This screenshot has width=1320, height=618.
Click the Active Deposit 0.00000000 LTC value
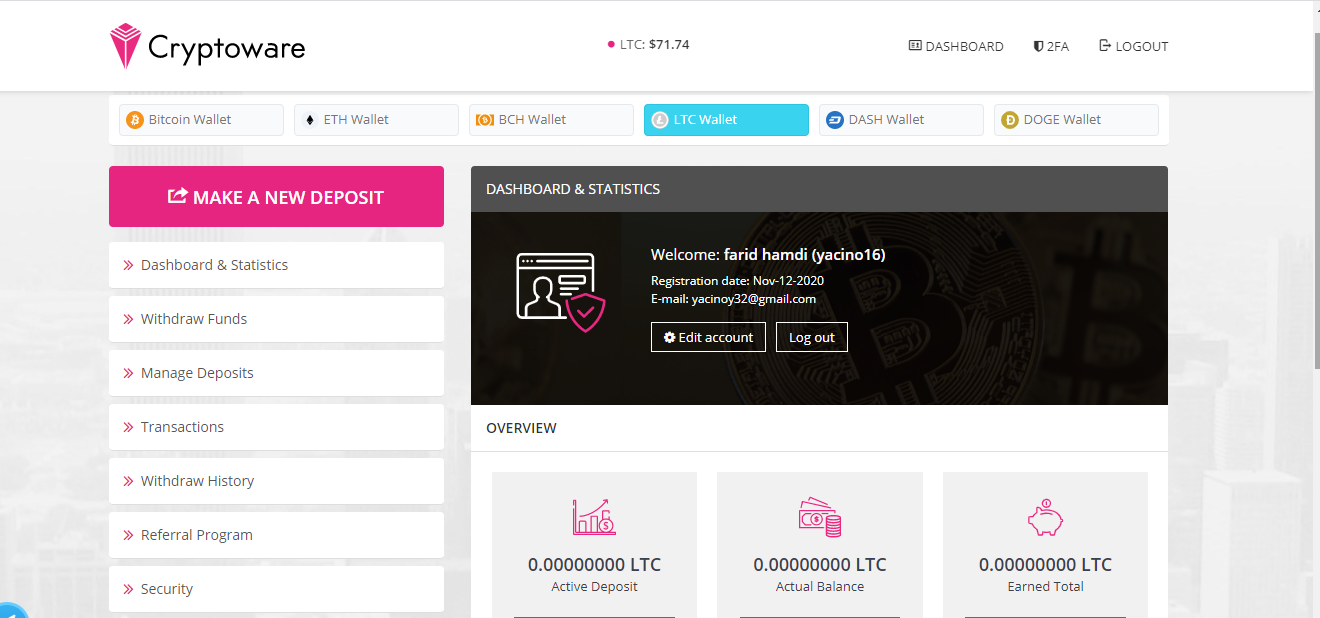(594, 565)
